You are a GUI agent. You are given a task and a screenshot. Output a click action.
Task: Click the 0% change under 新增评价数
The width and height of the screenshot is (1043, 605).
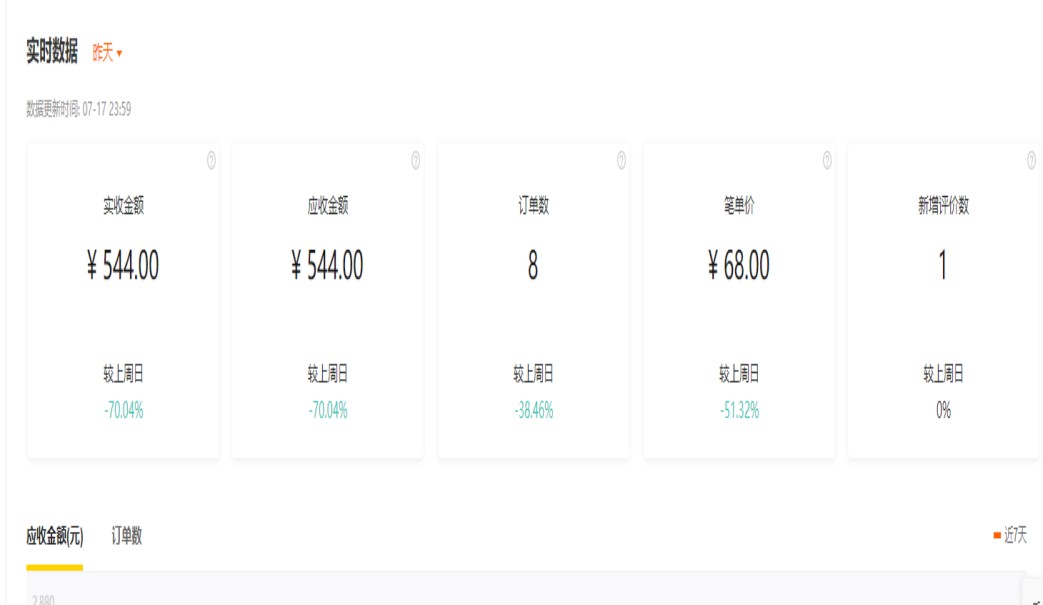tap(943, 410)
